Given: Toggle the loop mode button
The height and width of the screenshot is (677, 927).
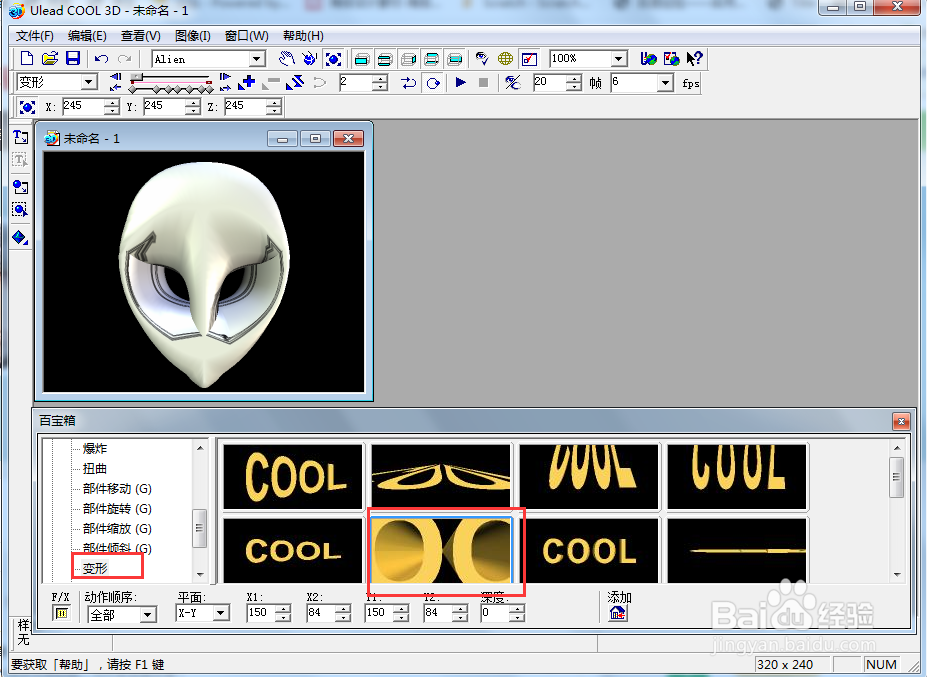Looking at the screenshot, I should [433, 83].
